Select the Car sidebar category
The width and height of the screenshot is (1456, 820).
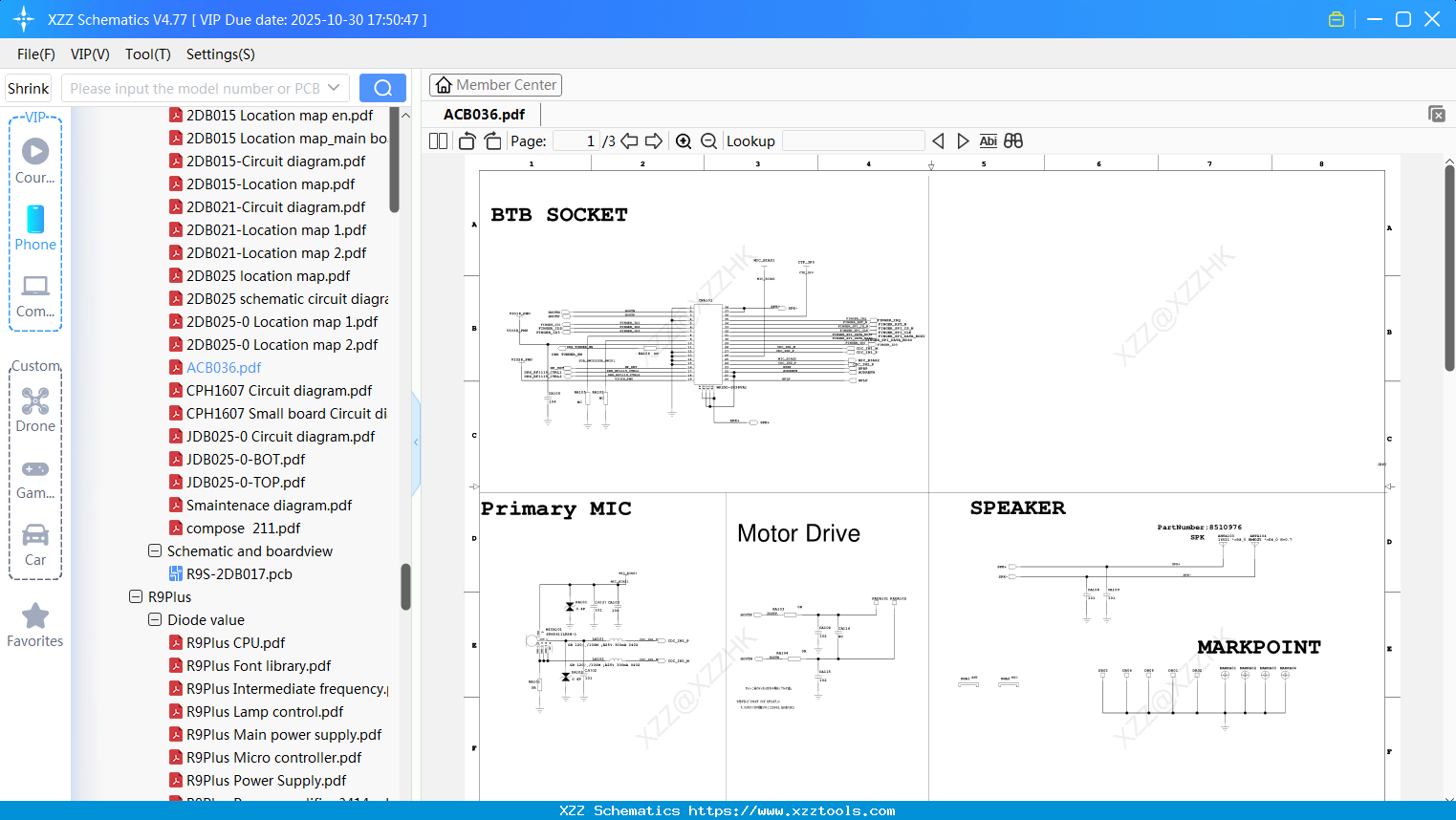coord(35,545)
